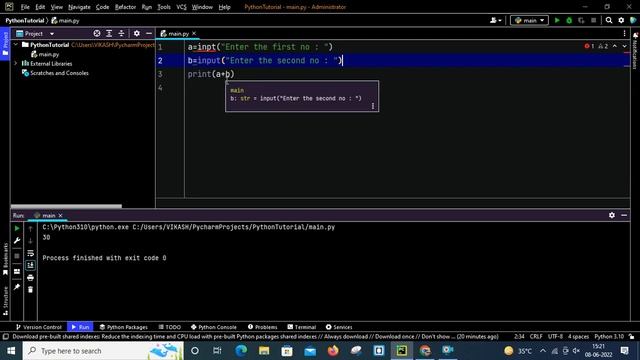Change CRLF line separator in status bar
640x360 pixels.
(x=536, y=337)
